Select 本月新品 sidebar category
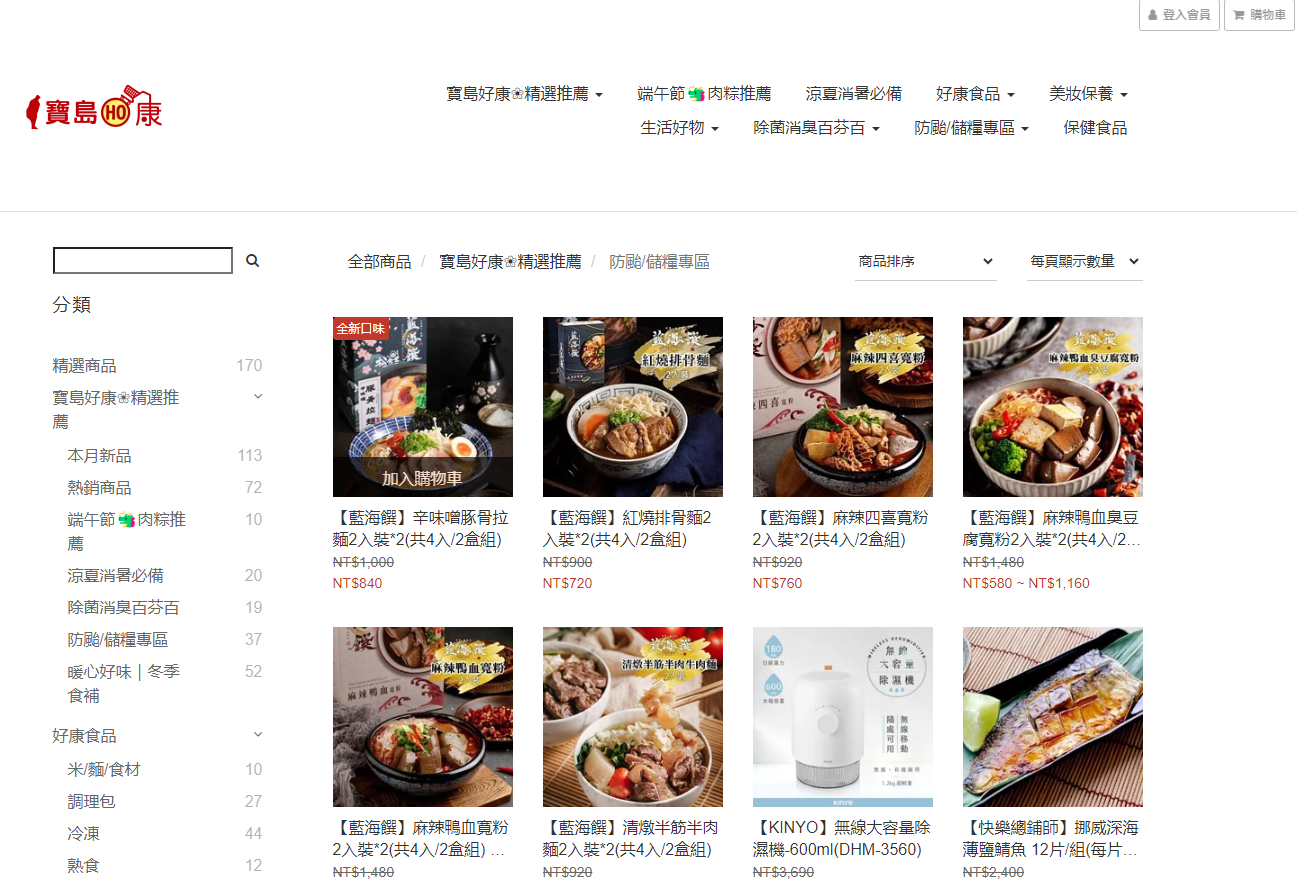1297x885 pixels. 99,456
